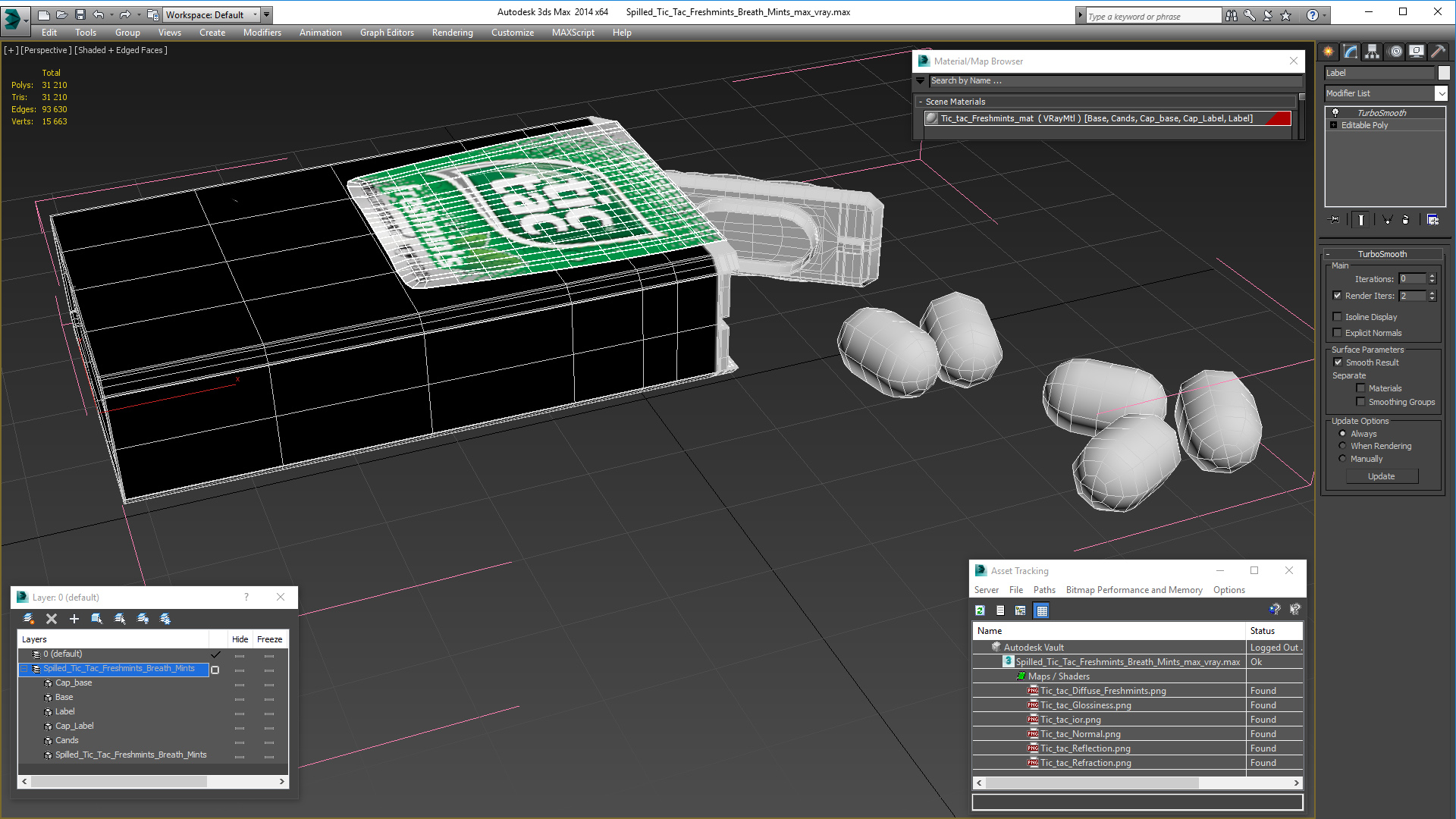This screenshot has height=819, width=1456.
Task: Open the Create command panel tab
Action: point(1329,52)
